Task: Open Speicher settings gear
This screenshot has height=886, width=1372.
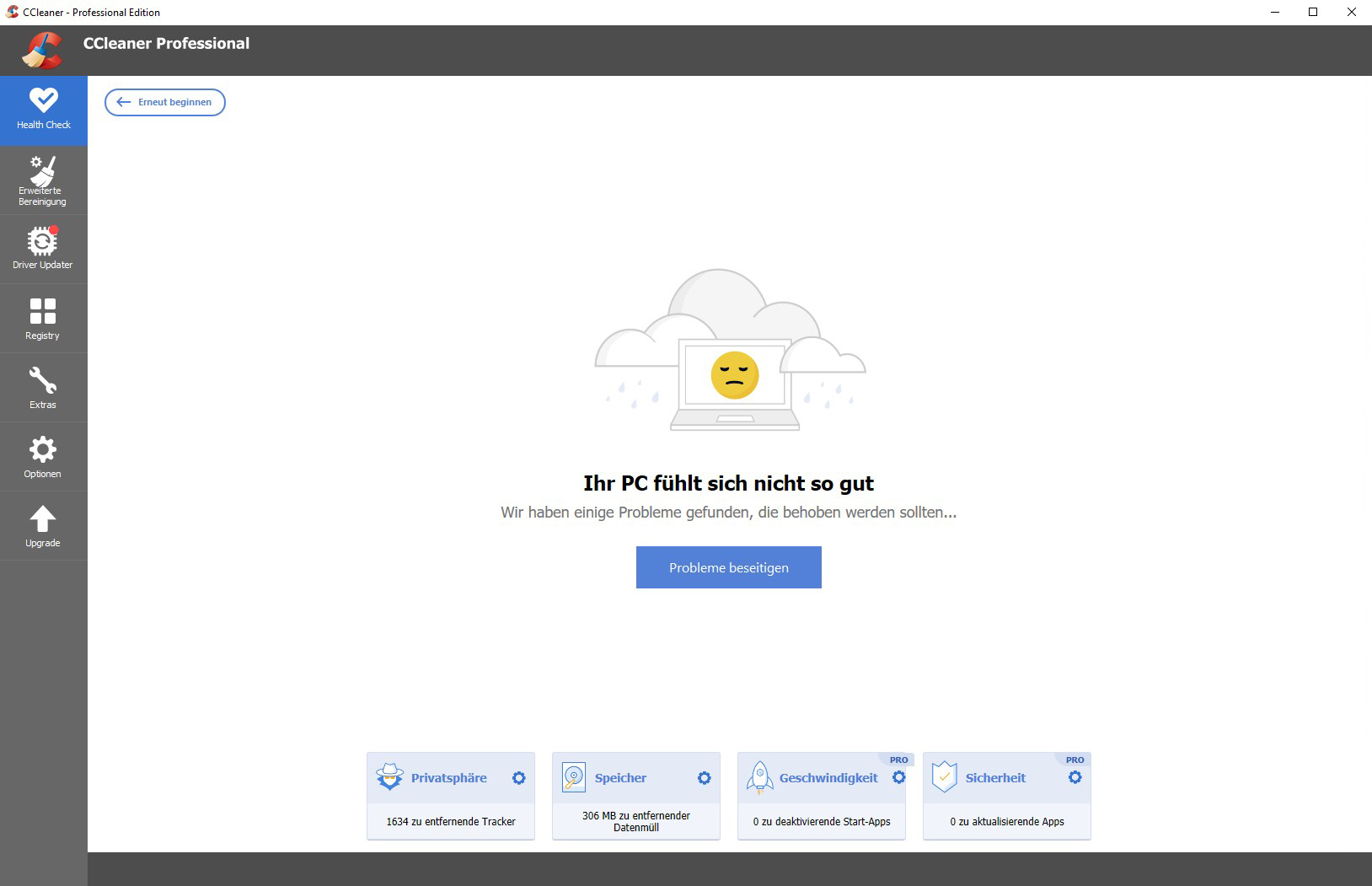Action: [705, 778]
